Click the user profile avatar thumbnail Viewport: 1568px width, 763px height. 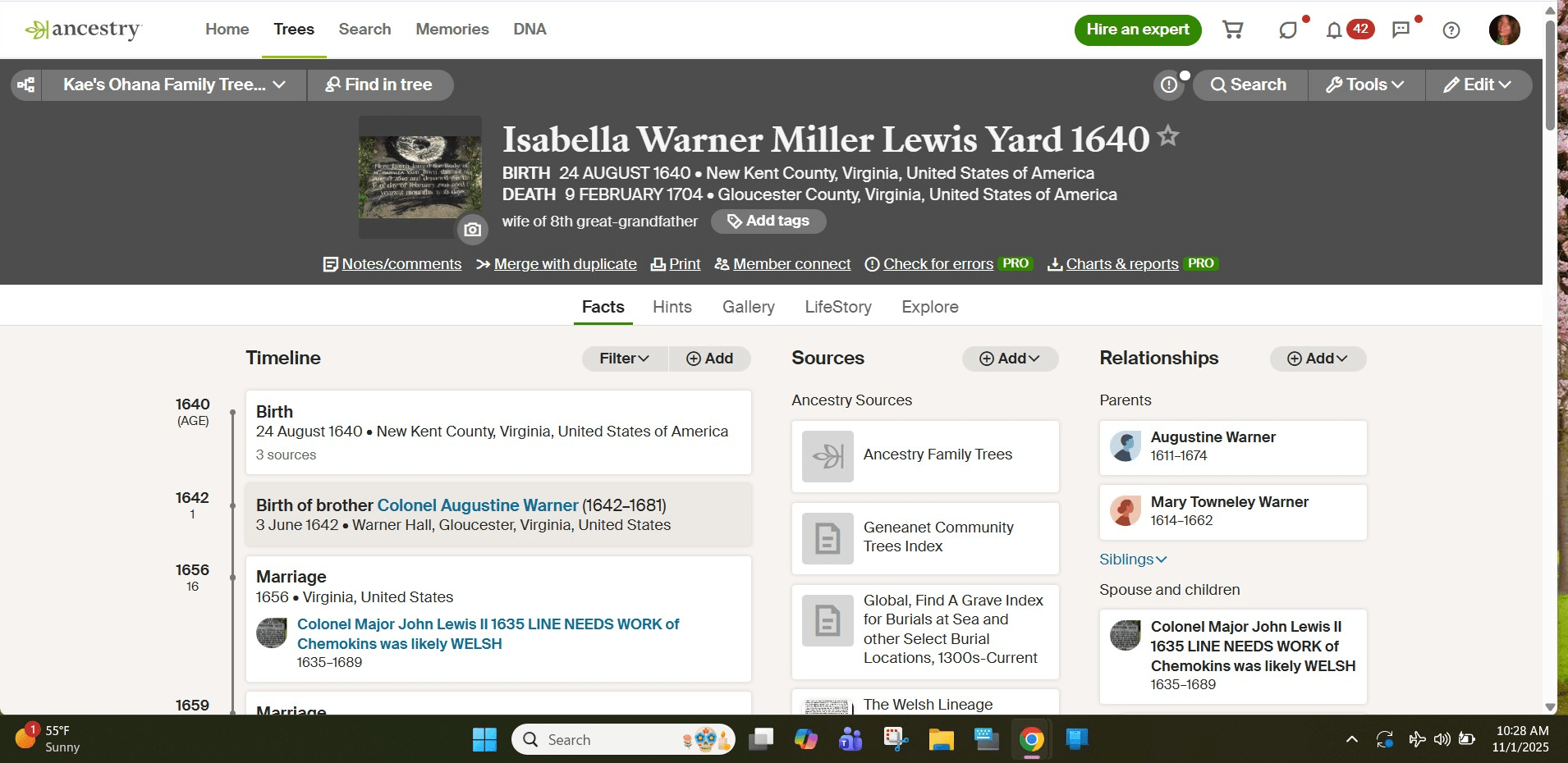pyautogui.click(x=1505, y=30)
